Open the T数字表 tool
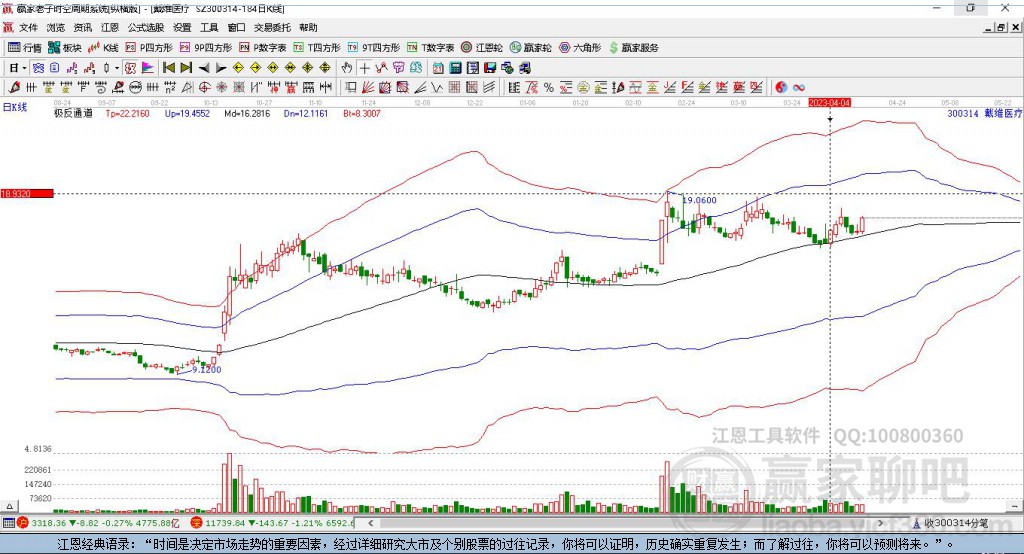Screen dimensions: 1024x554 tap(430, 48)
